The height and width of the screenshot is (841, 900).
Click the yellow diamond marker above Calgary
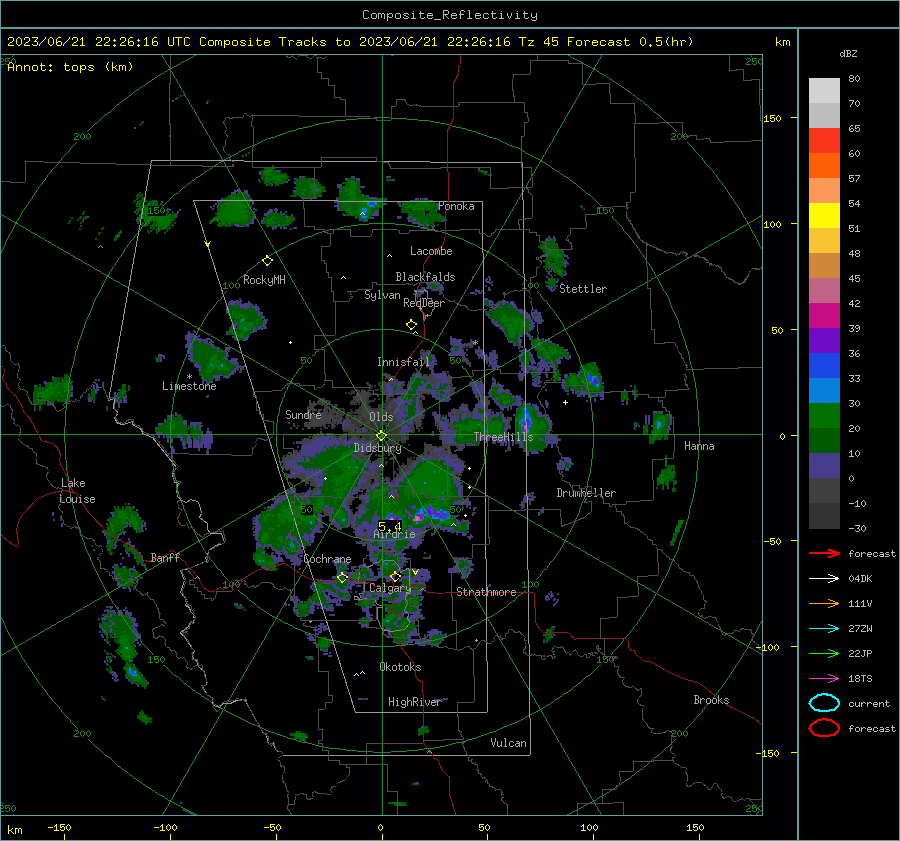tap(395, 576)
